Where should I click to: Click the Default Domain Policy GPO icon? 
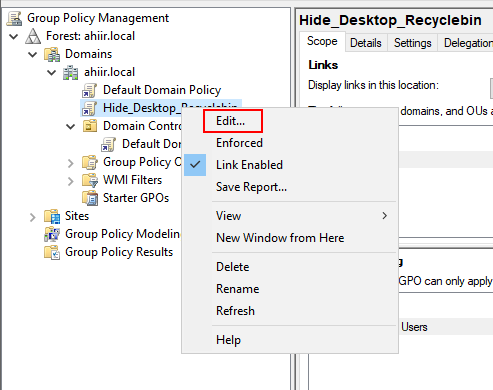click(90, 90)
